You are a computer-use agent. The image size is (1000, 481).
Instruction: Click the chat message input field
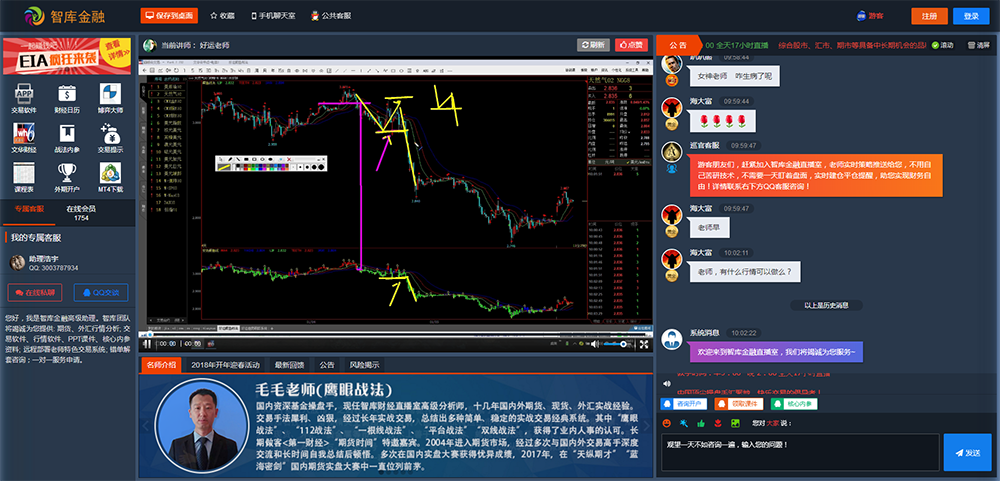(796, 452)
